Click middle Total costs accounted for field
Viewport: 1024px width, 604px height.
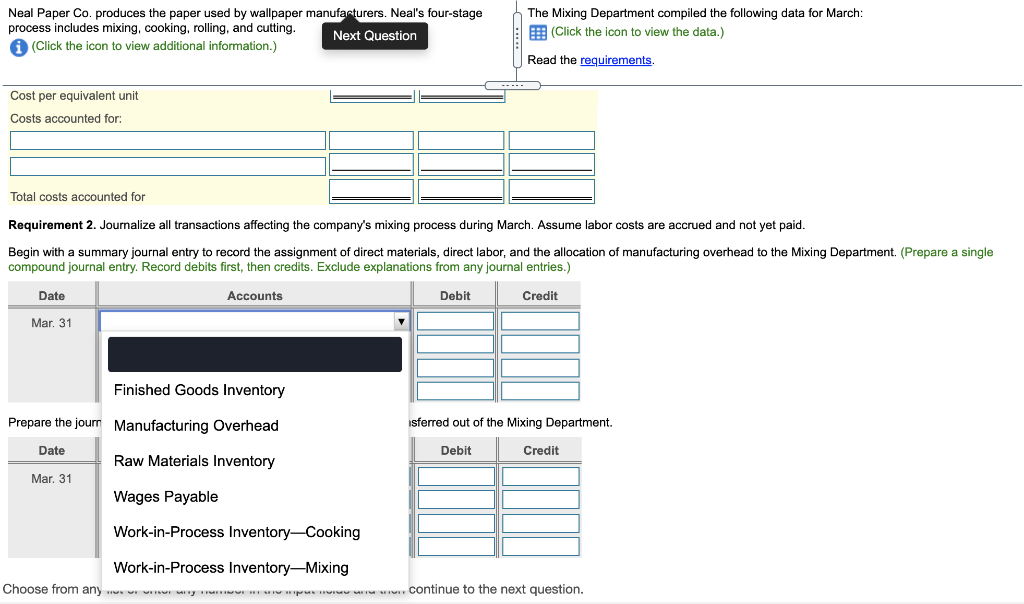[461, 191]
